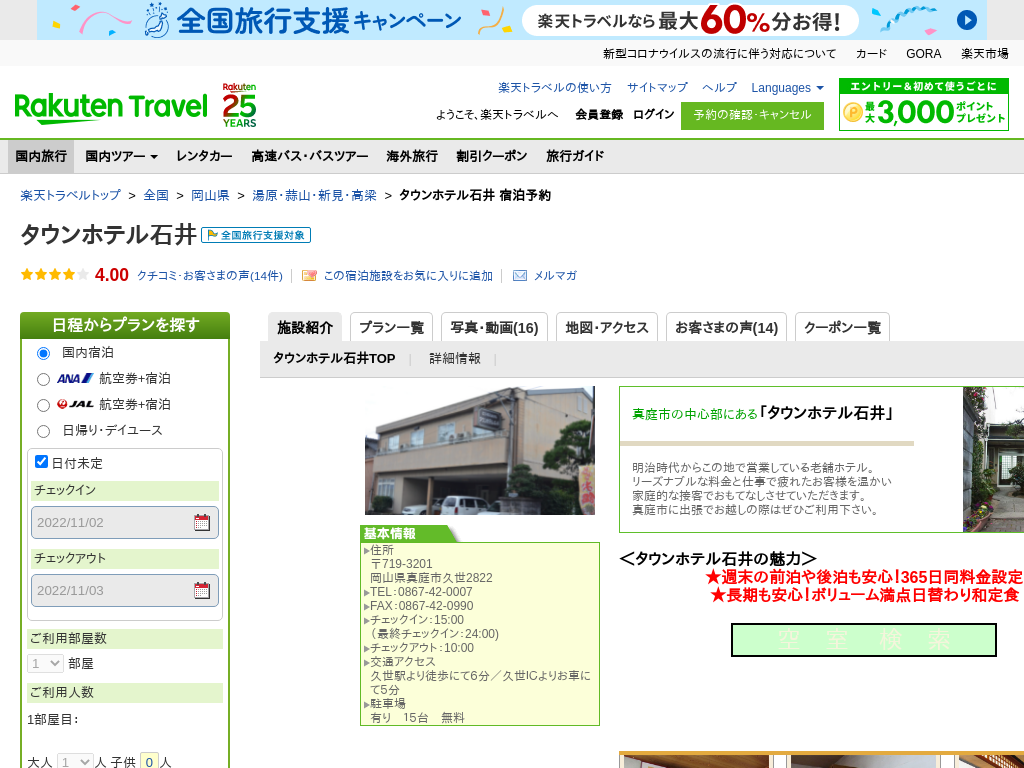This screenshot has height=768, width=1024.
Task: Open the サイトマップ link
Action: click(x=657, y=88)
